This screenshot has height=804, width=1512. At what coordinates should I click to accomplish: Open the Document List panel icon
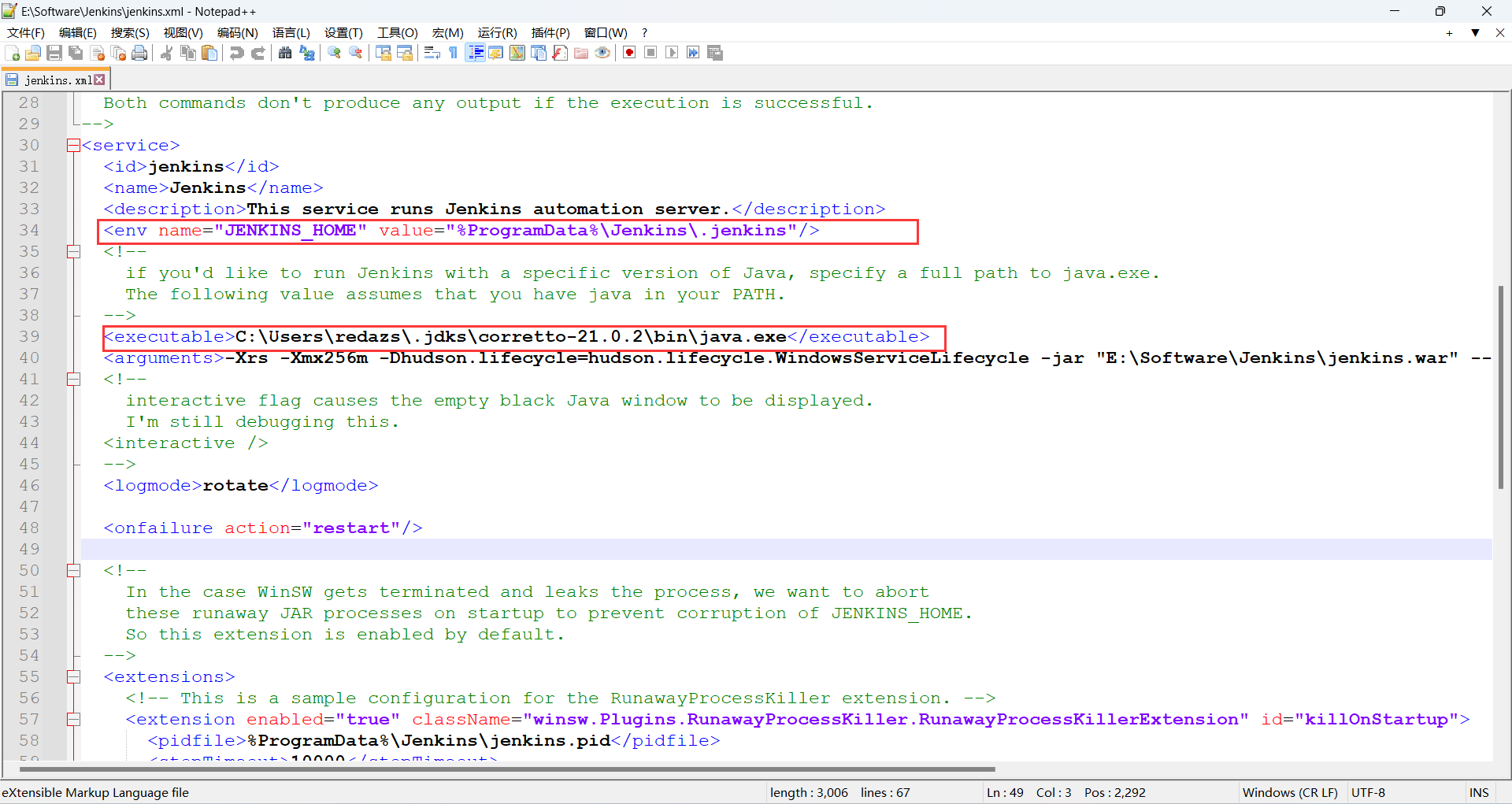click(x=539, y=53)
